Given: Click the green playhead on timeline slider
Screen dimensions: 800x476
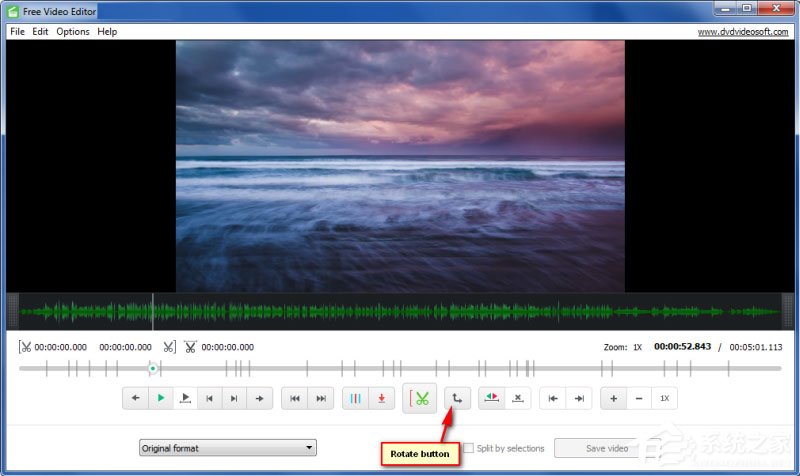Looking at the screenshot, I should (x=153, y=369).
